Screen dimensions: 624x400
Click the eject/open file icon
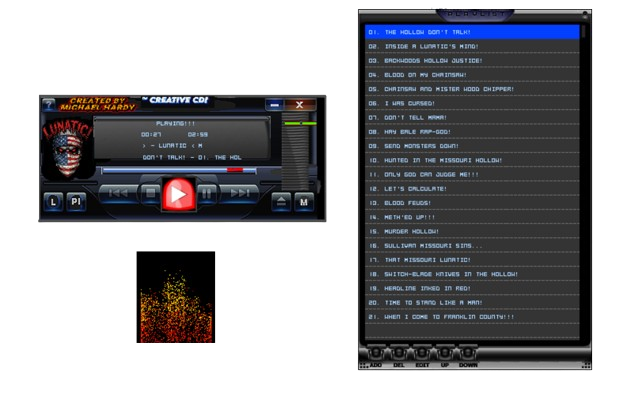click(282, 201)
